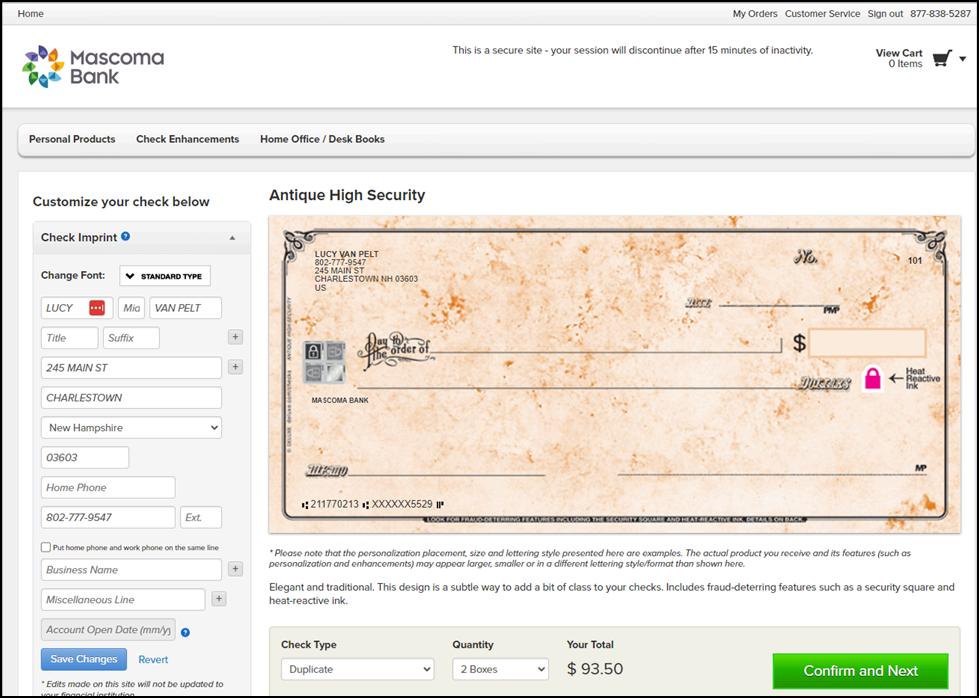Image resolution: width=979 pixels, height=698 pixels.
Task: Click the pink heat reactive padlock icon
Action: point(872,378)
